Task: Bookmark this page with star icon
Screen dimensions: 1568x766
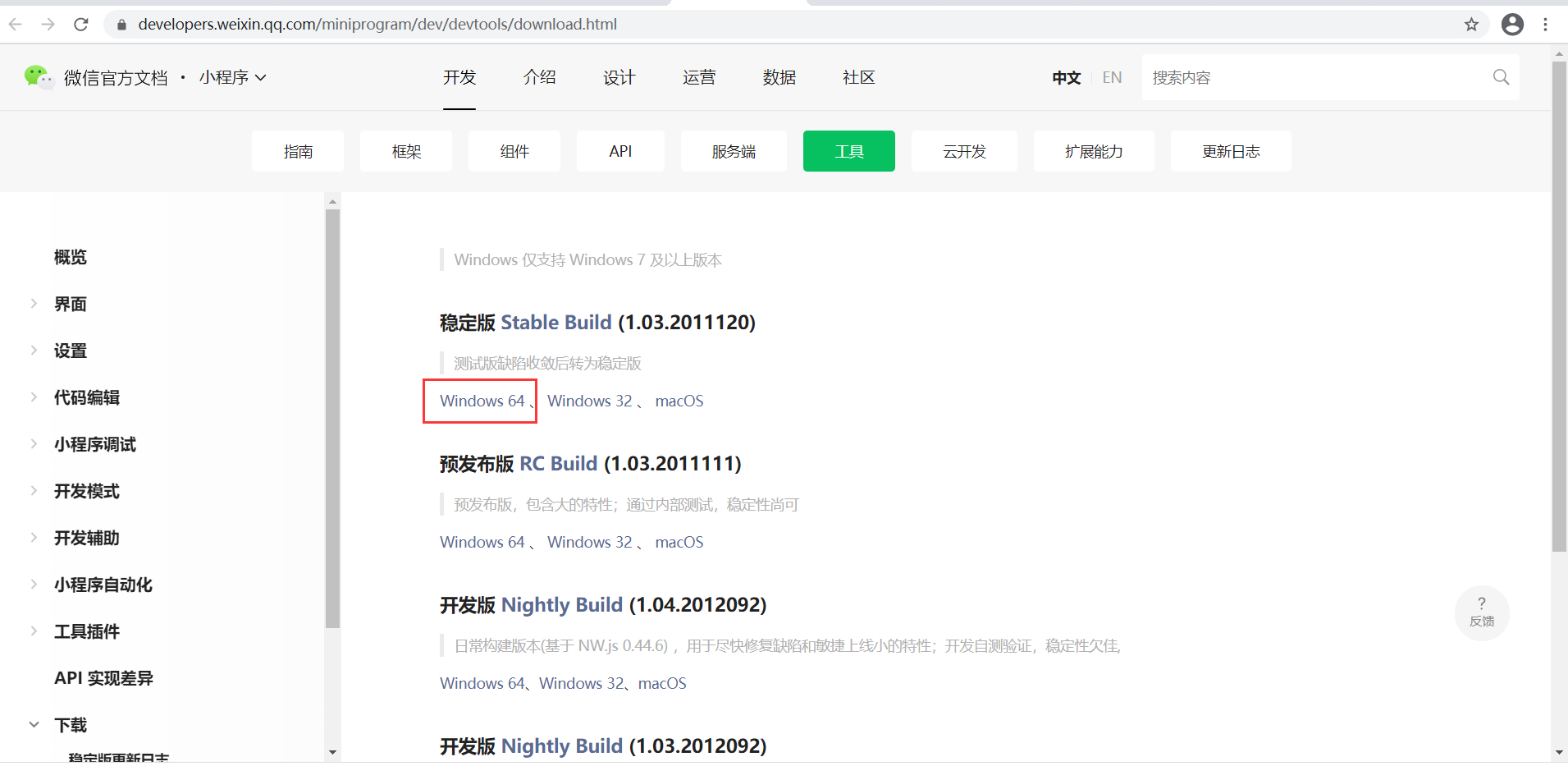Action: (x=1471, y=25)
